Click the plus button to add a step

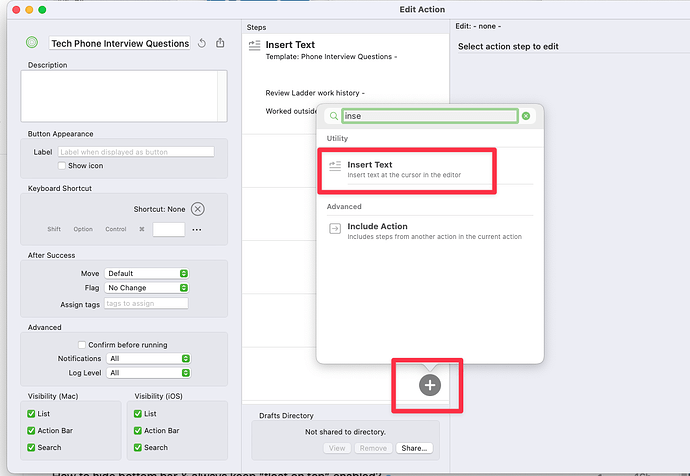pos(429,385)
